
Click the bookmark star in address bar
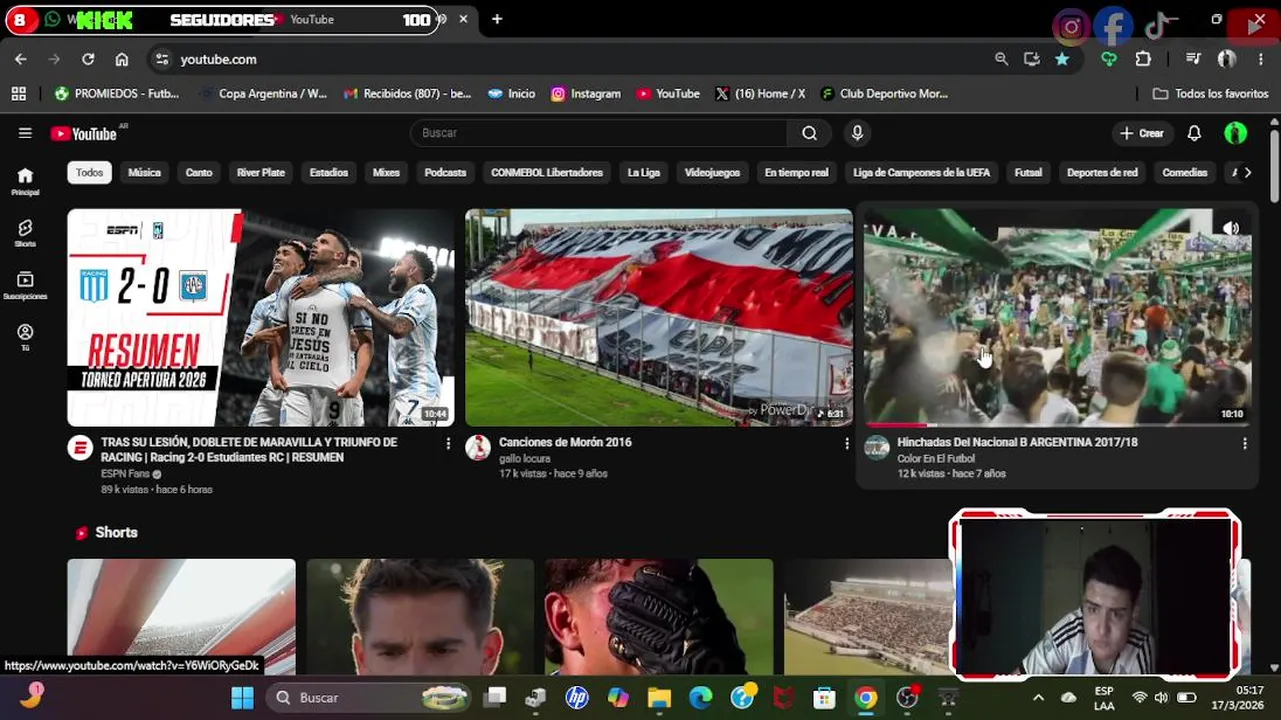click(x=1062, y=59)
